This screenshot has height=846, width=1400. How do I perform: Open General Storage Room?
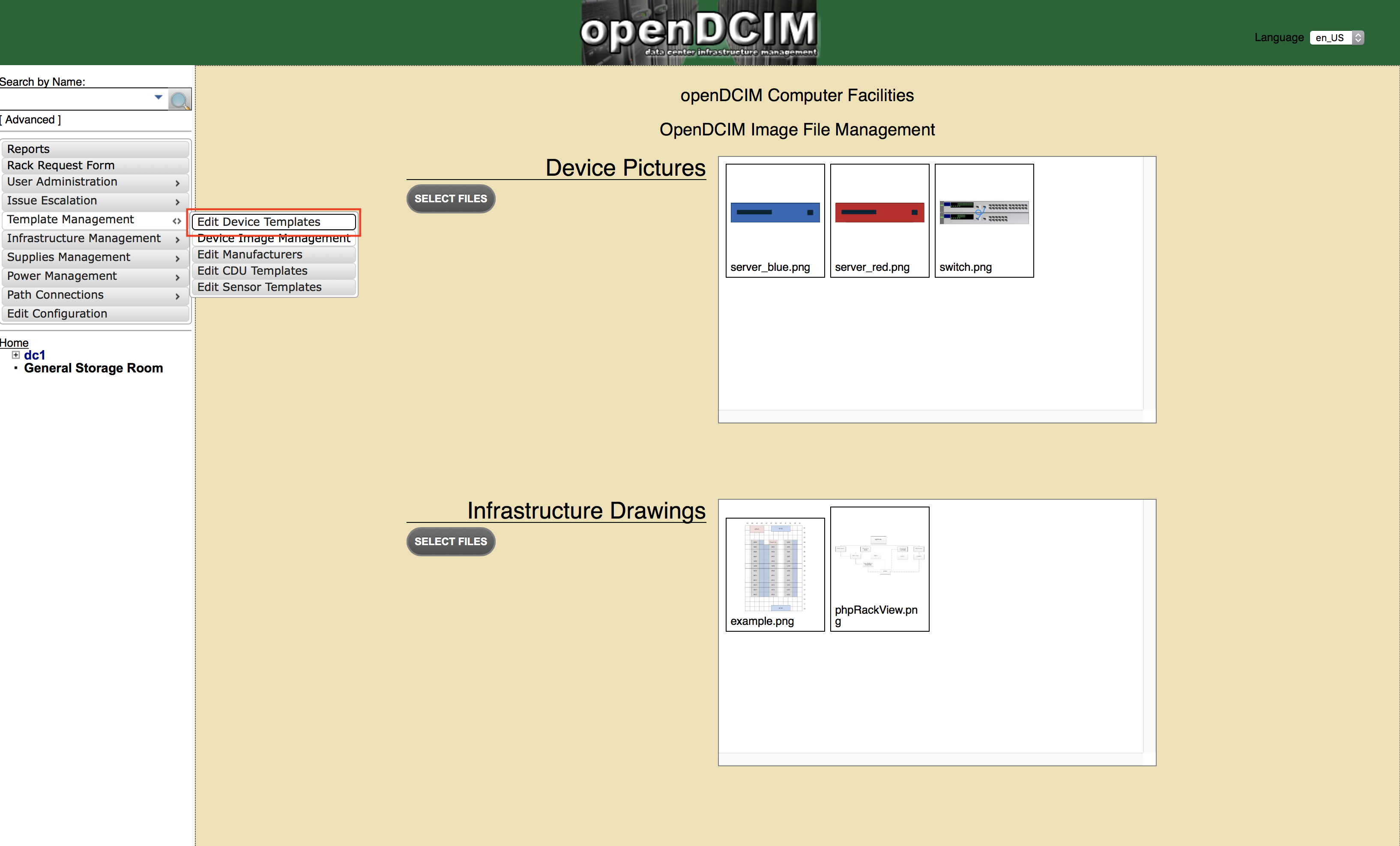(x=94, y=369)
